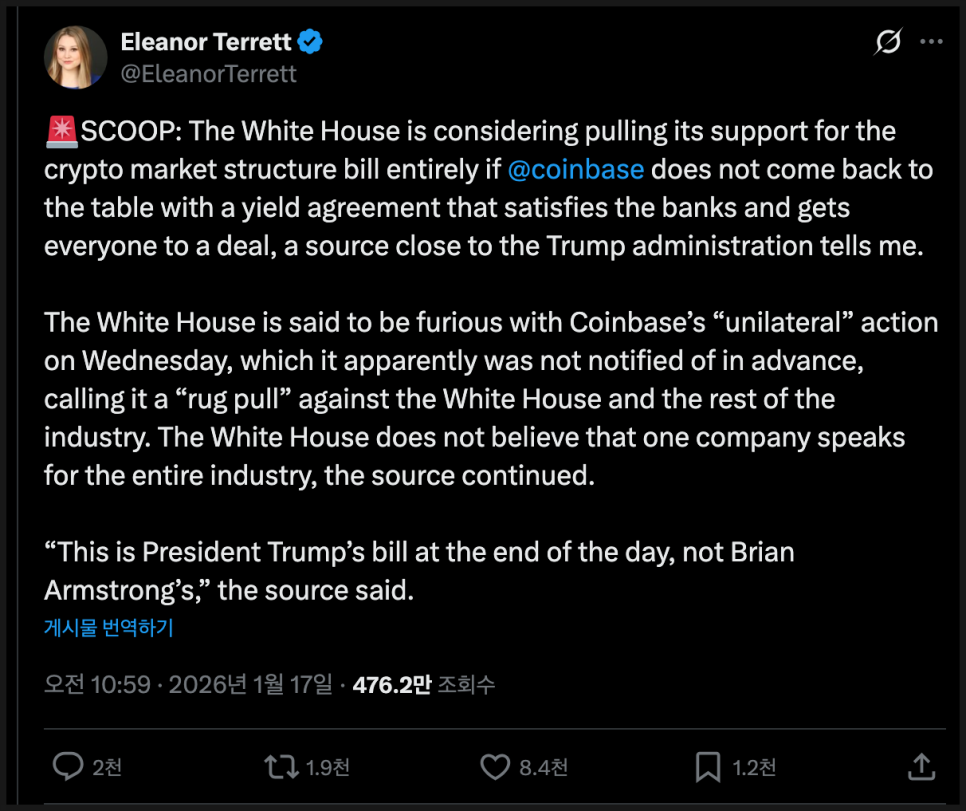Open the @coinbase mention link

coord(575,169)
